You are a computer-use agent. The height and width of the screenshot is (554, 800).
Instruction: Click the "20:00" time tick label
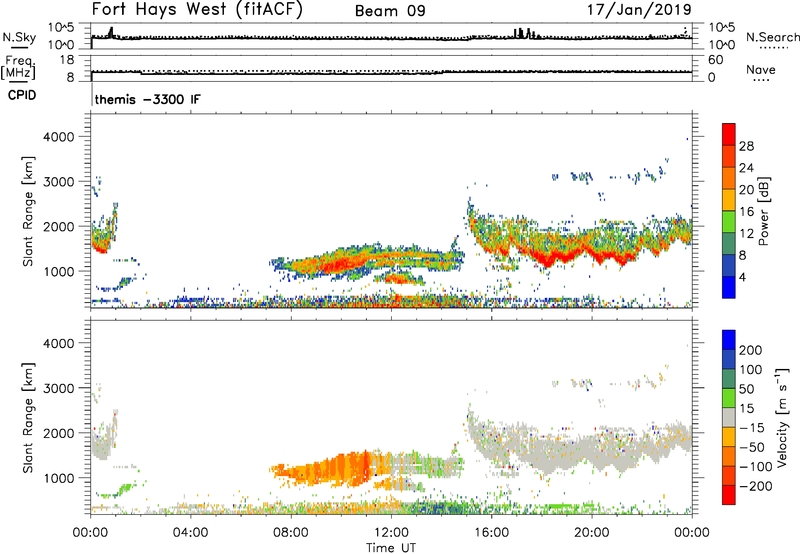pyautogui.click(x=592, y=533)
